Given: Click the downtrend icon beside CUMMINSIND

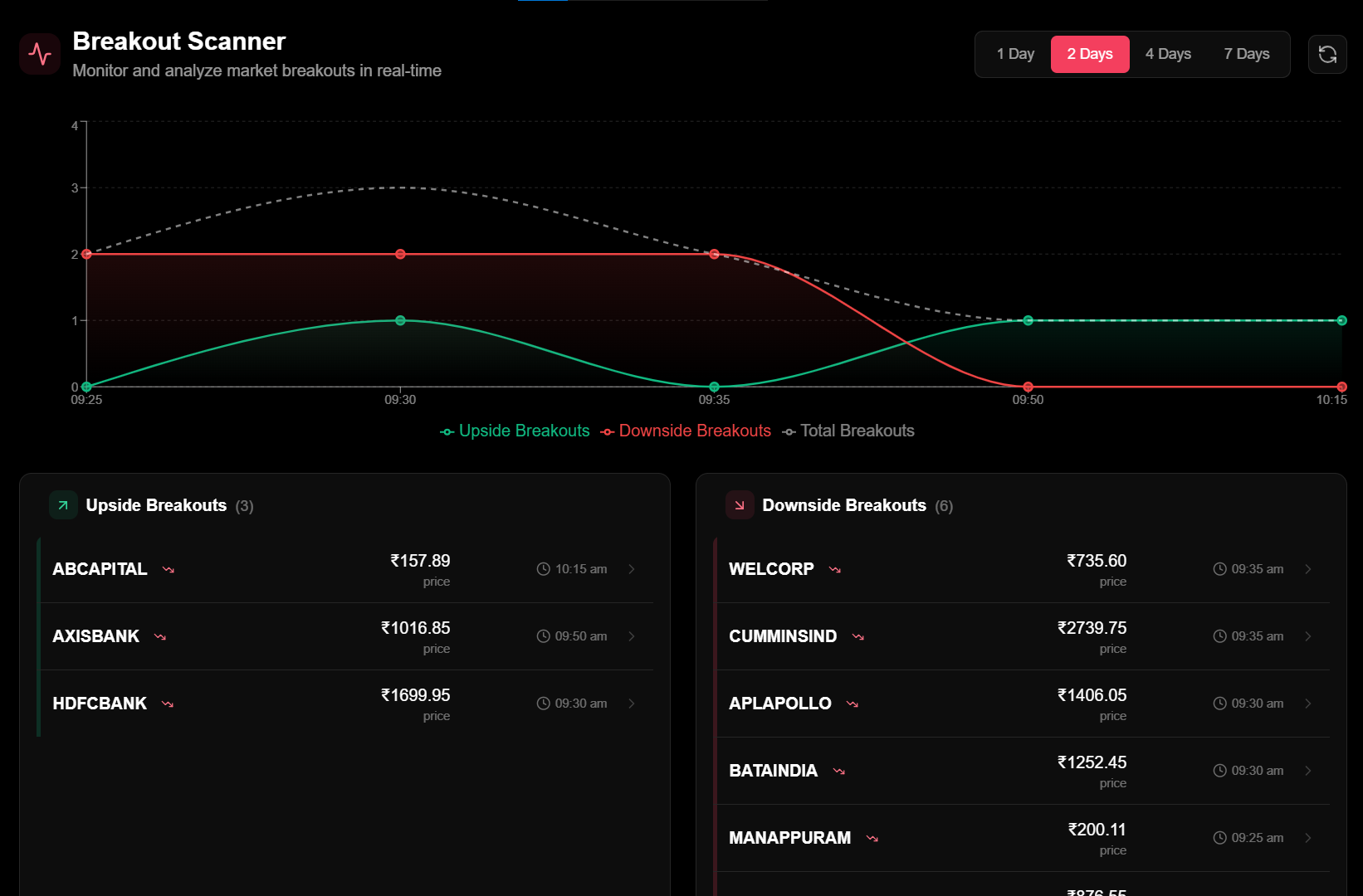Looking at the screenshot, I should tap(858, 637).
